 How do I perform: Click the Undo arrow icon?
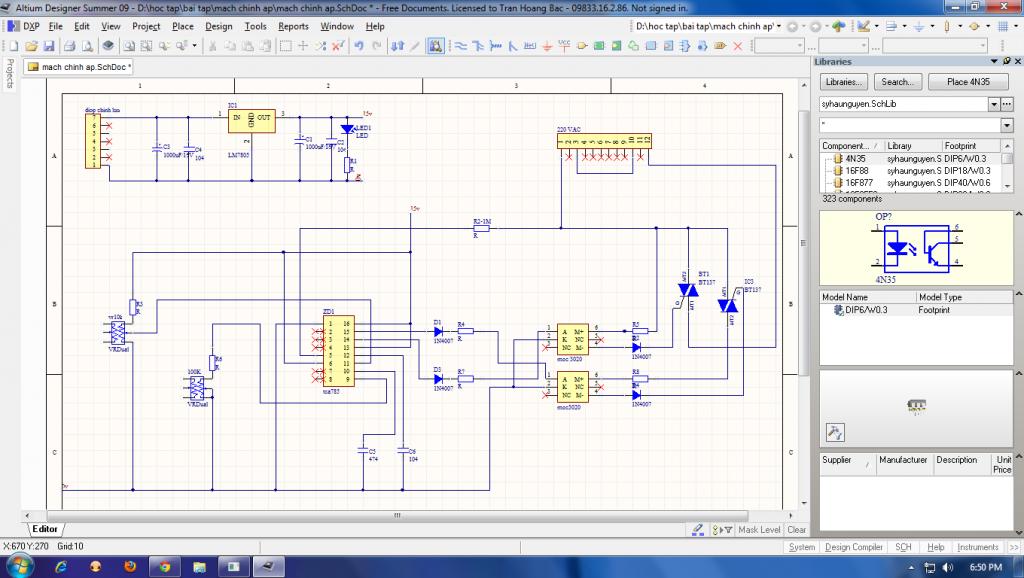tap(359, 46)
